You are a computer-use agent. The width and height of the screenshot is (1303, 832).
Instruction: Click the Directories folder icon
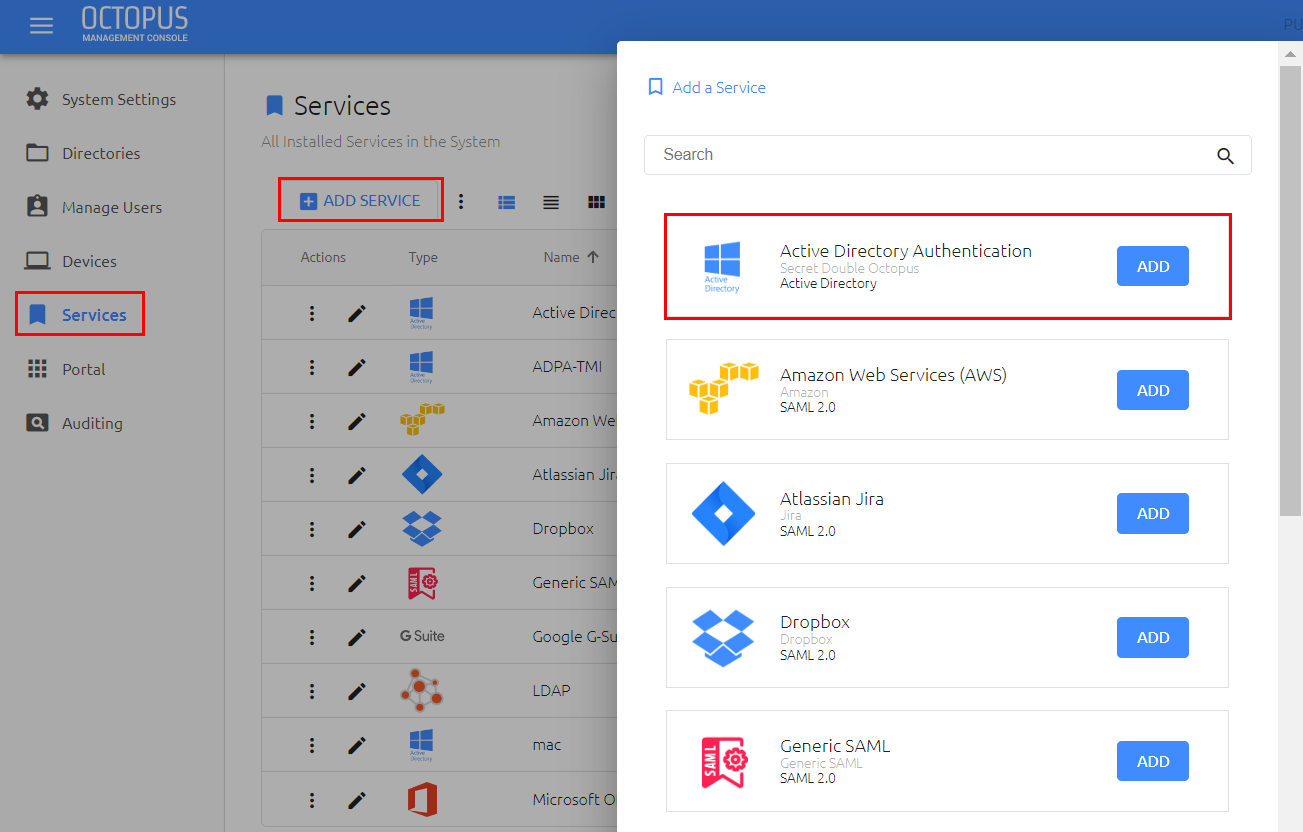pos(37,153)
